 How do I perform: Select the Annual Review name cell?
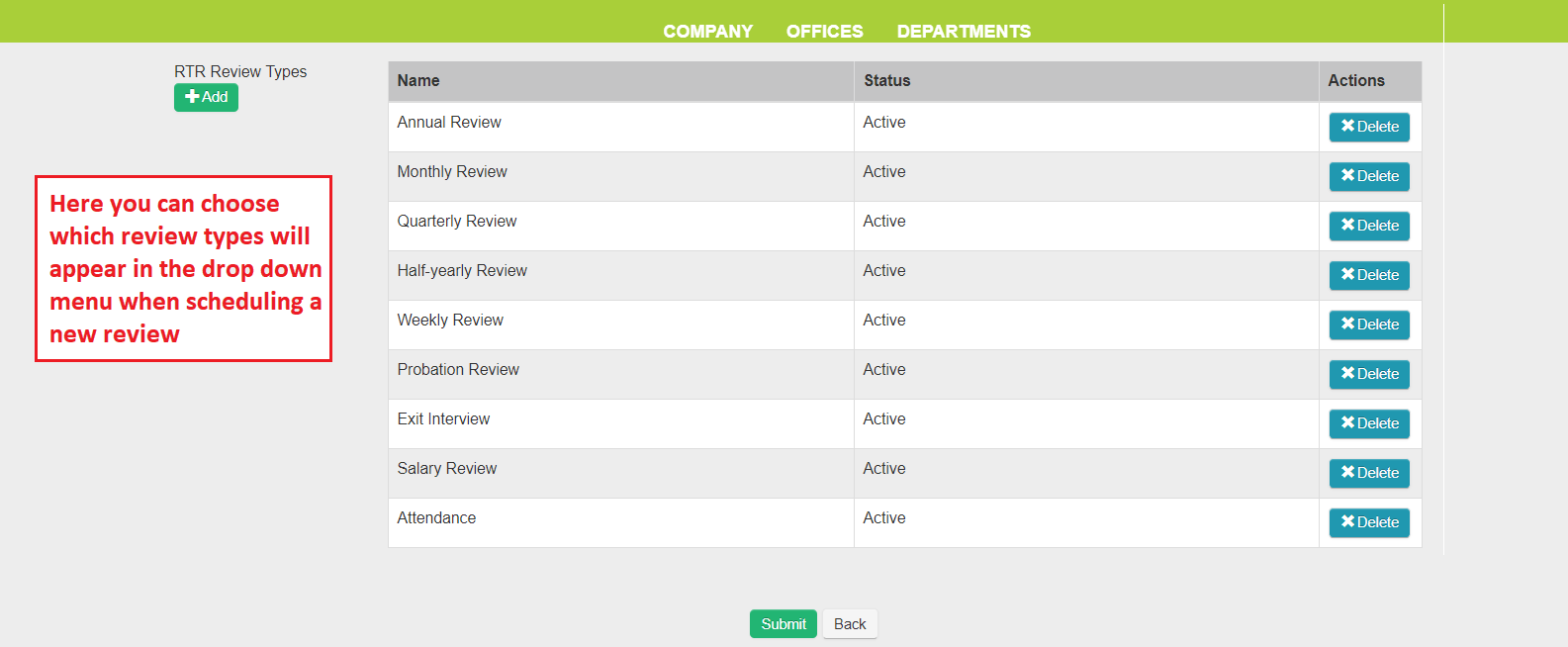(449, 123)
